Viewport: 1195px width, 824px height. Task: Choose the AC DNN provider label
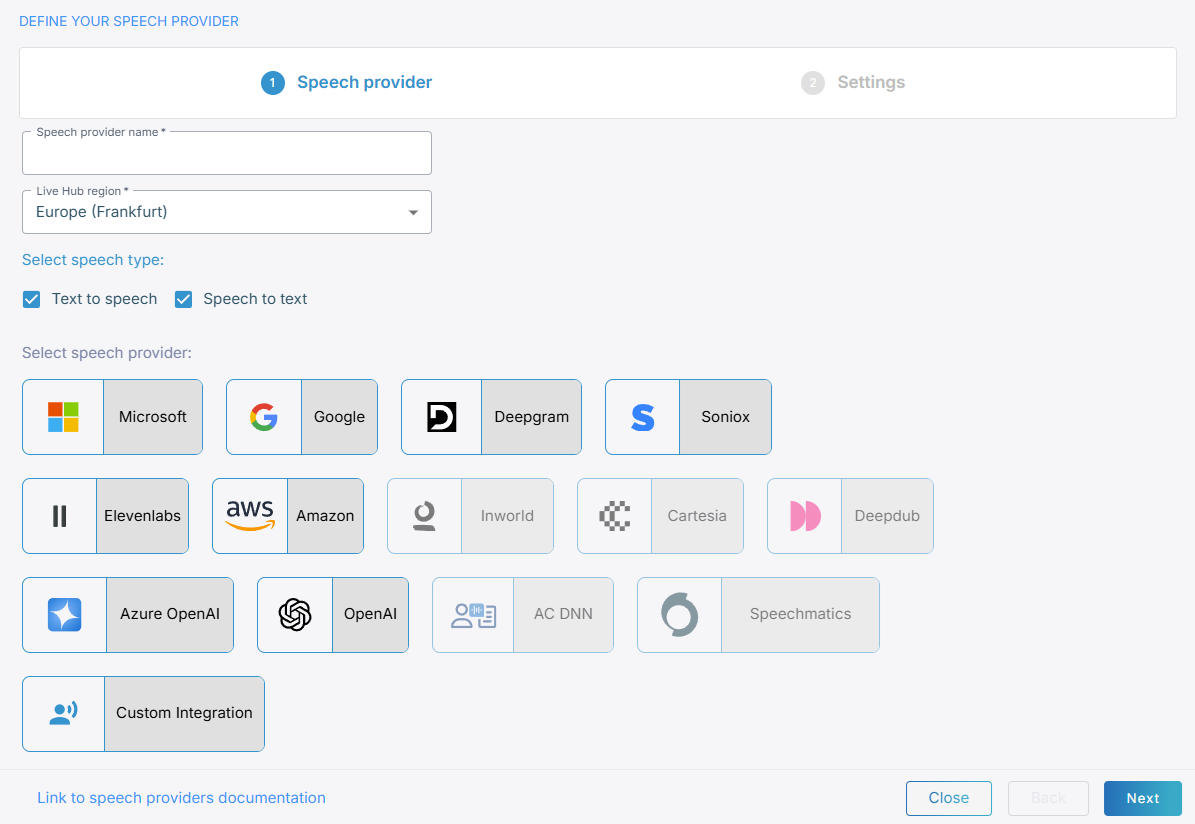coord(563,614)
